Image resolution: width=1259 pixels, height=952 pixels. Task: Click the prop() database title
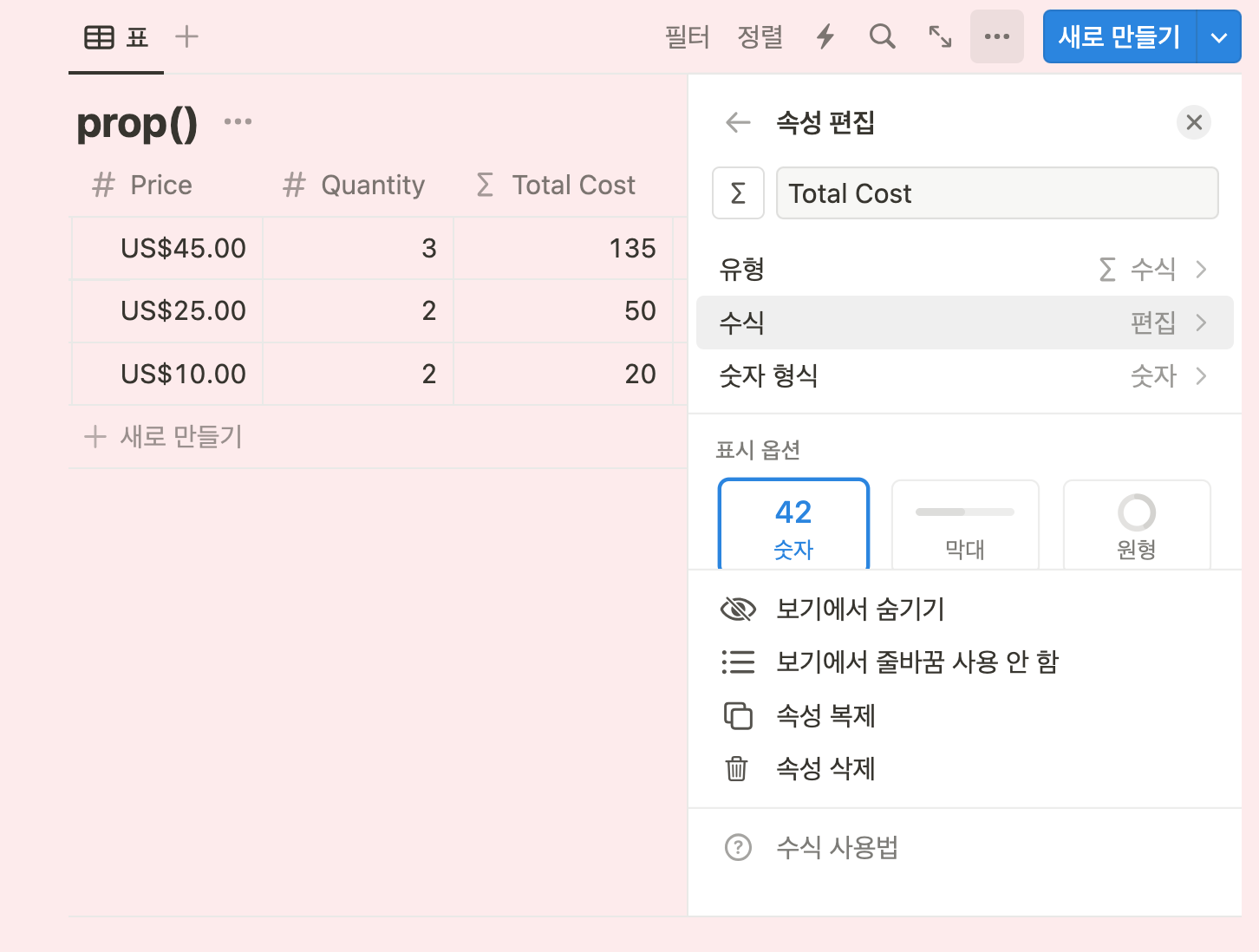point(137,123)
